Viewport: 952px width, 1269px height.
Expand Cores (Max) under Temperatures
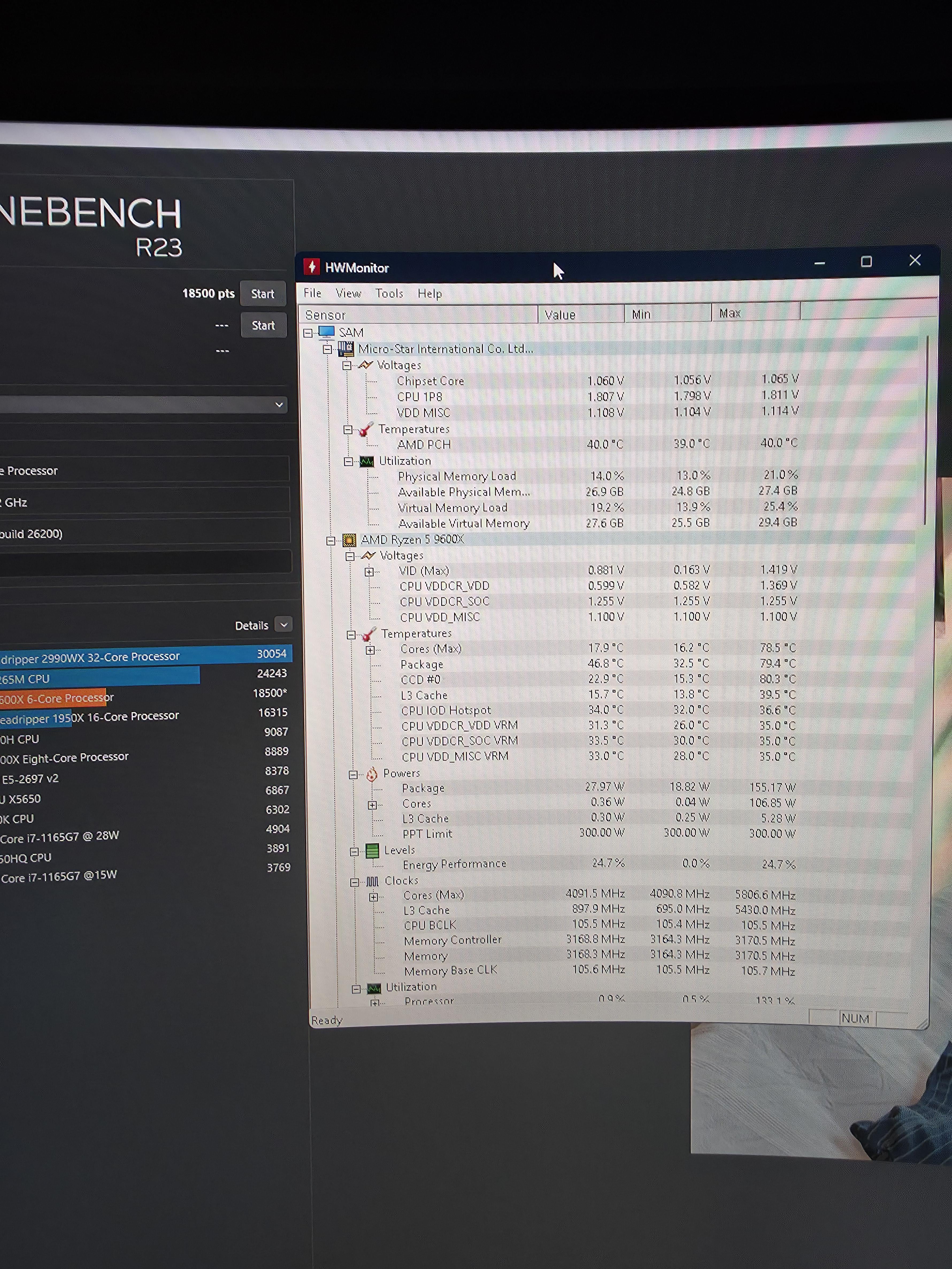coord(370,650)
